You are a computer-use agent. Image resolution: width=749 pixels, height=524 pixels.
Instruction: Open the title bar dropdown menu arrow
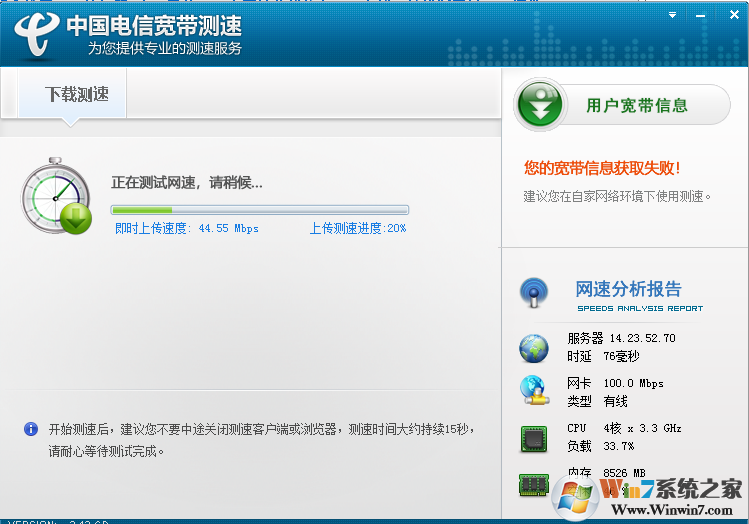[x=672, y=15]
